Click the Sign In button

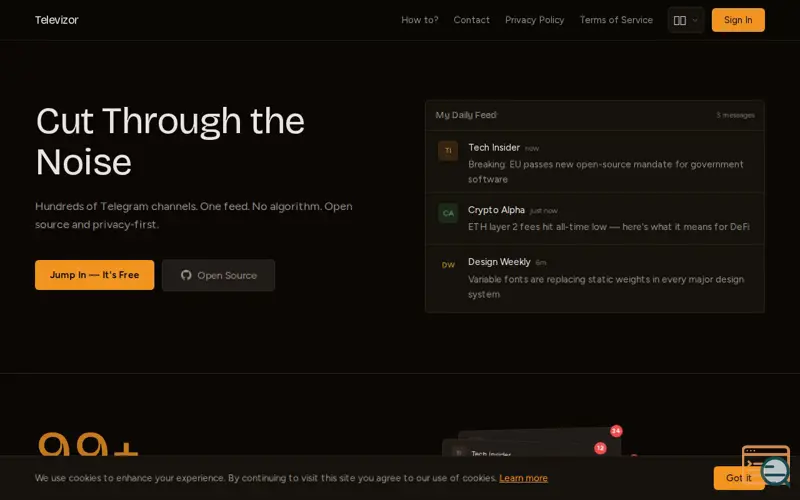[x=738, y=20]
